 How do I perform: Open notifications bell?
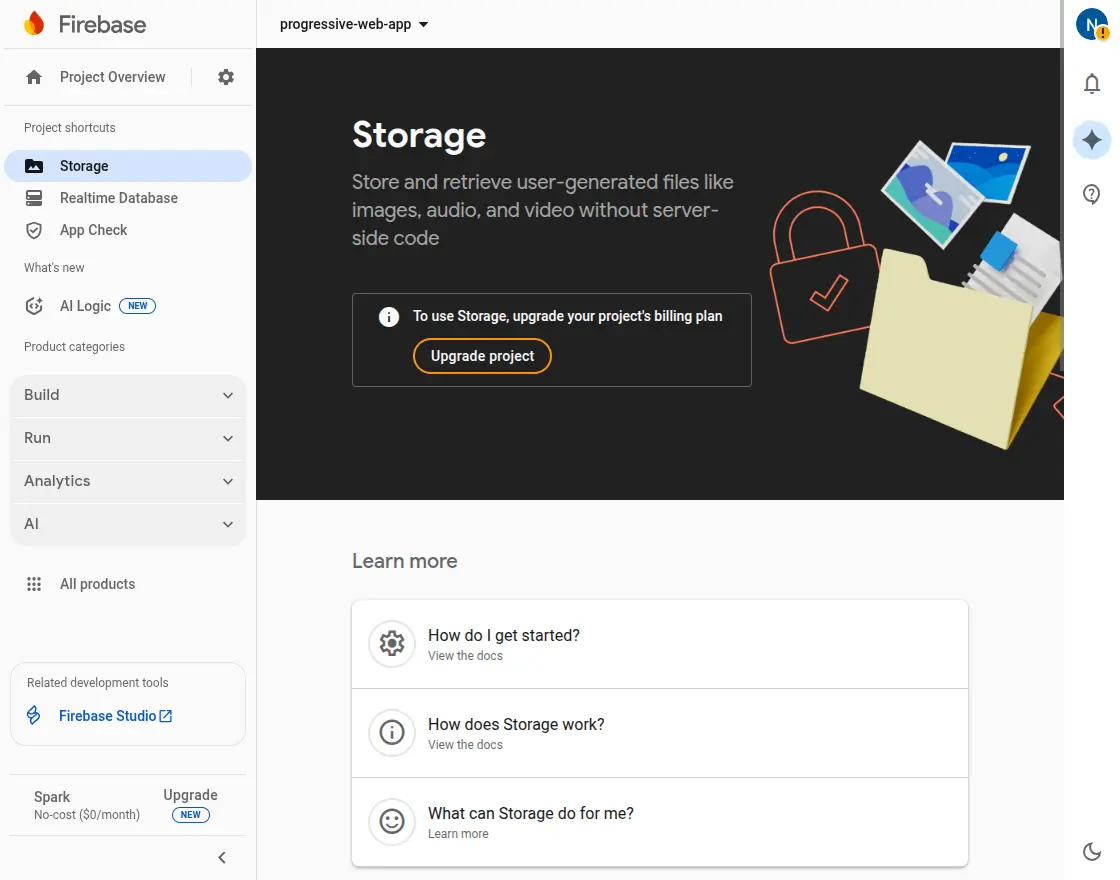(1091, 84)
